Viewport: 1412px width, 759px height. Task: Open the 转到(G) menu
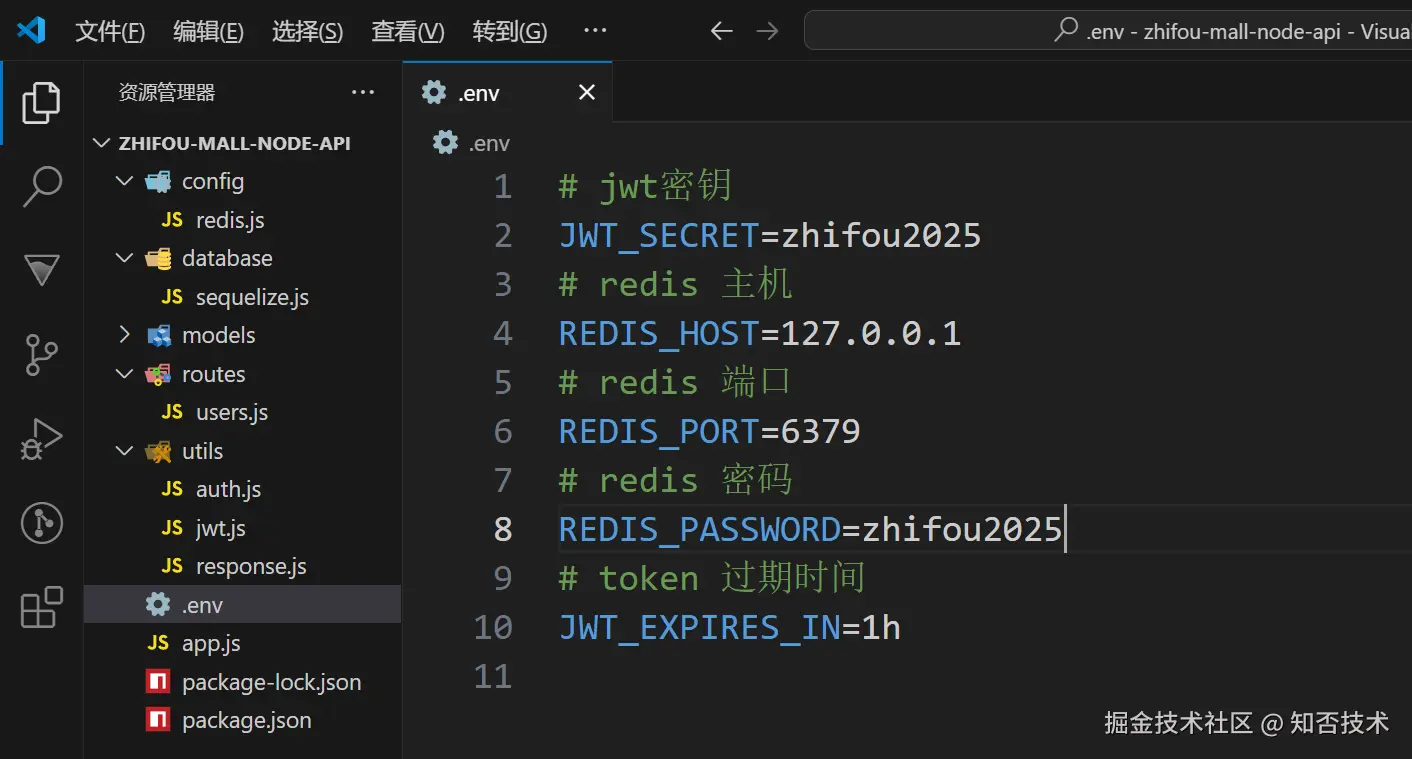point(510,32)
